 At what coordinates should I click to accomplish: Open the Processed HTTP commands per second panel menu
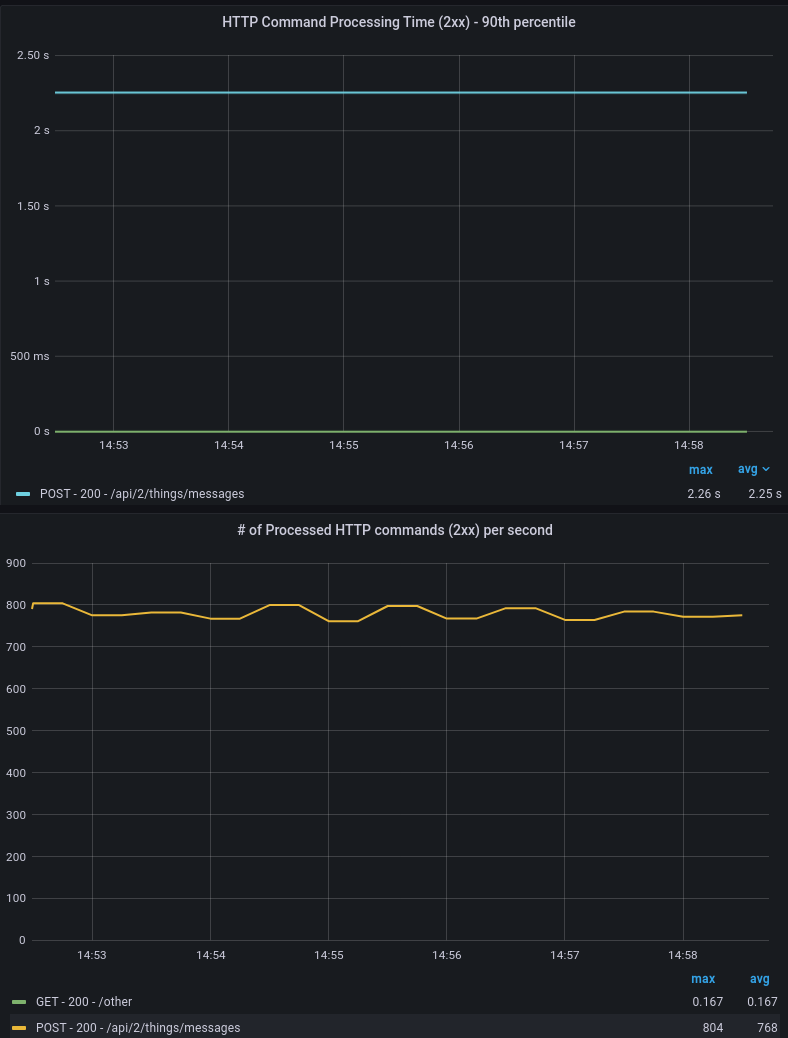(x=394, y=530)
